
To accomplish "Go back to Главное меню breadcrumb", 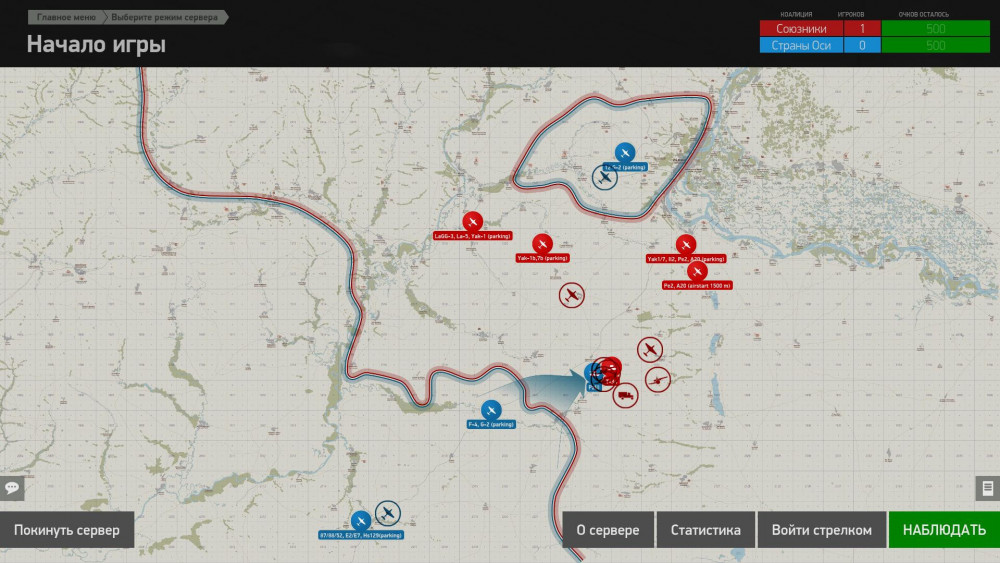I will [x=66, y=17].
